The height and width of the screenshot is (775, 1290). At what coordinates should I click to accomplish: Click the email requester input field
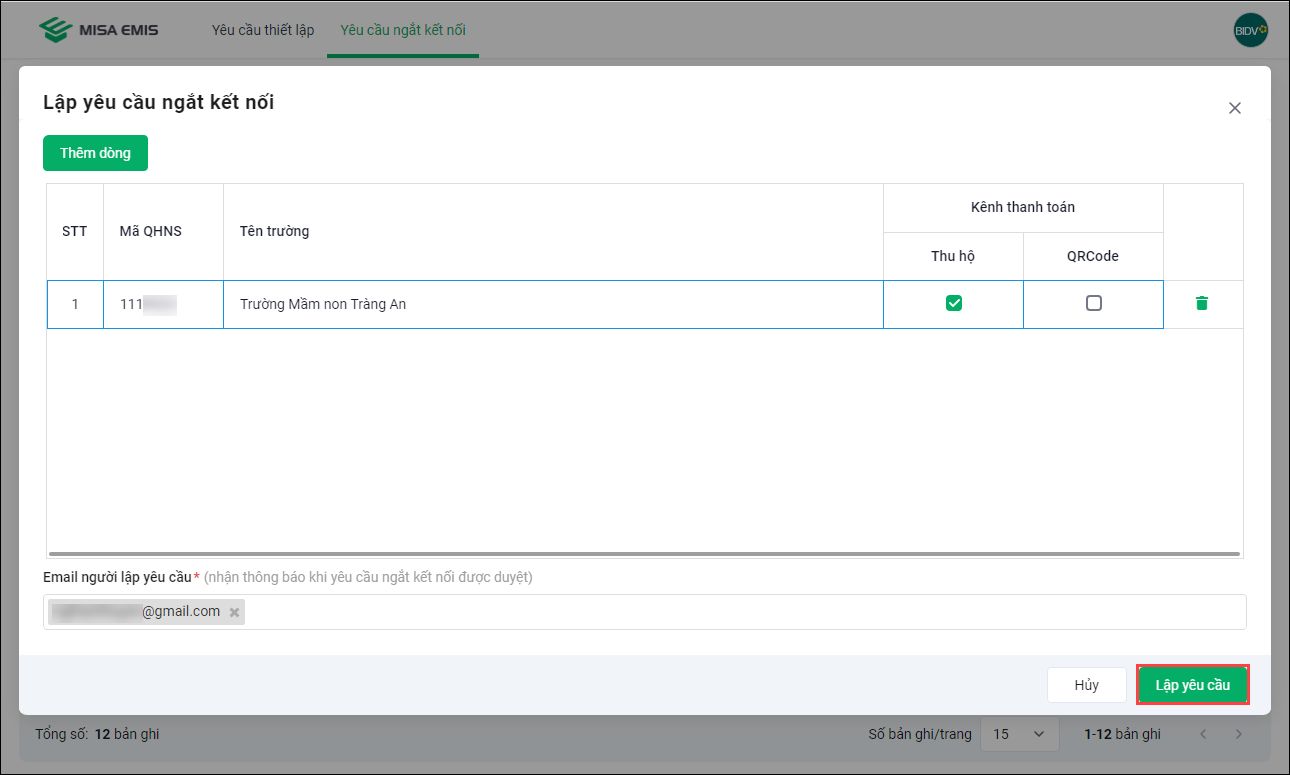click(740, 612)
